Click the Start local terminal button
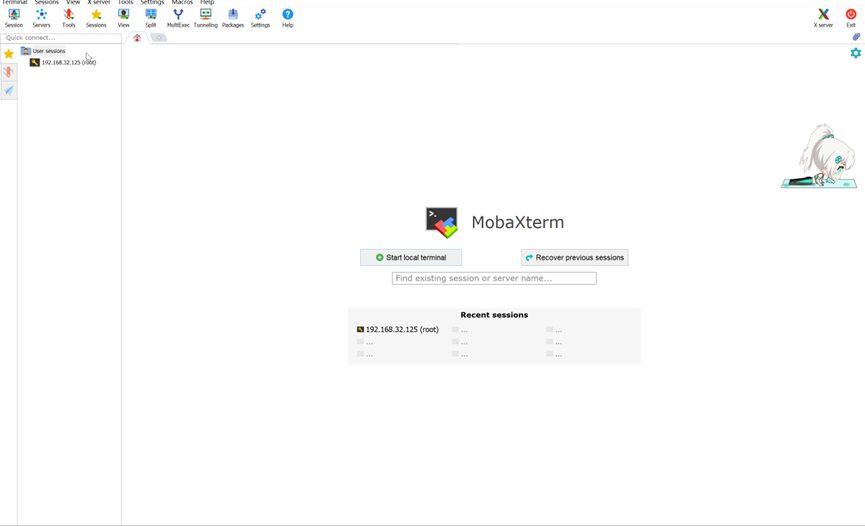The image size is (865, 526). [x=411, y=257]
